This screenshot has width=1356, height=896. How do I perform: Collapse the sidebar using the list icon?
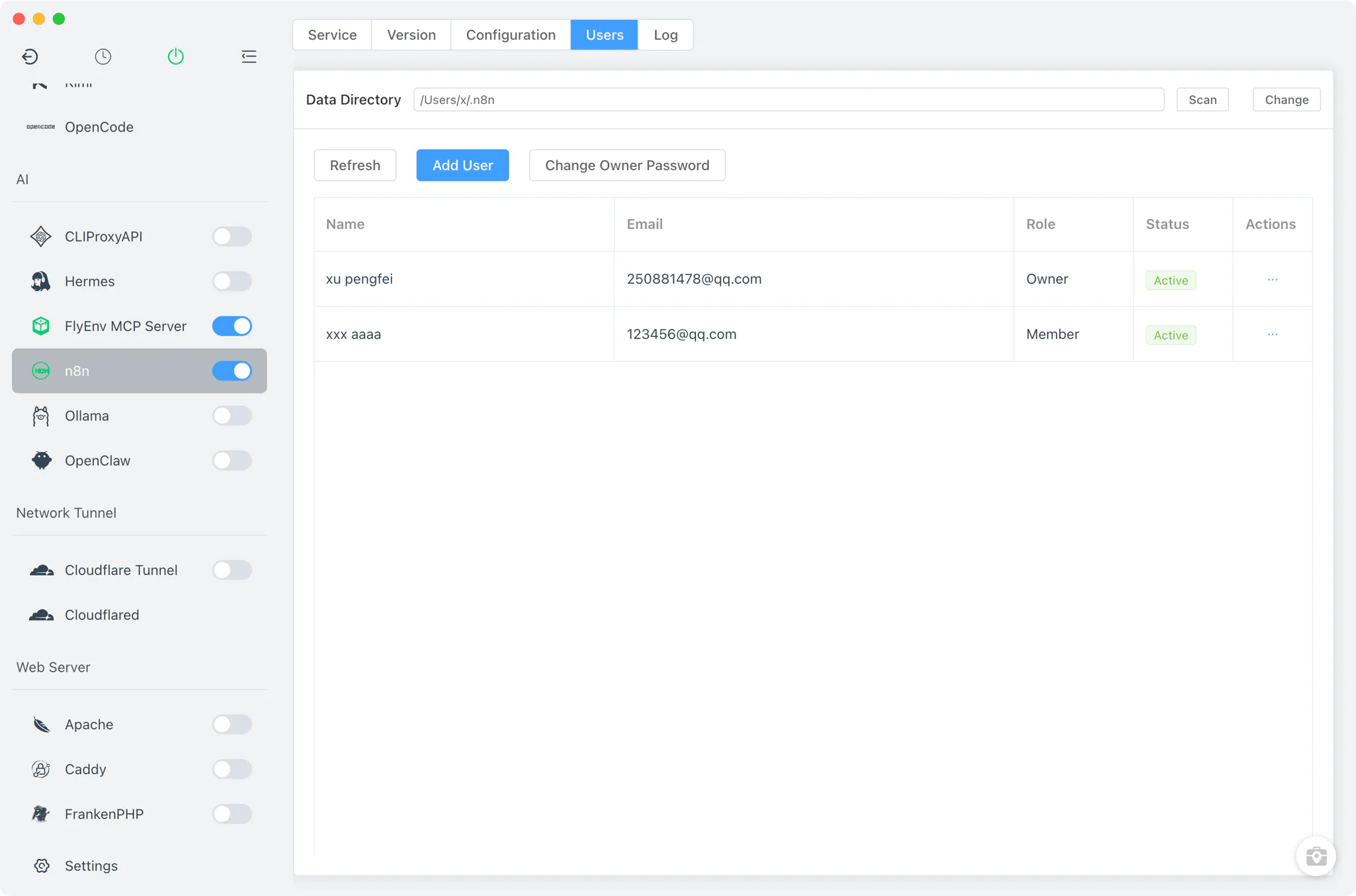pos(249,56)
